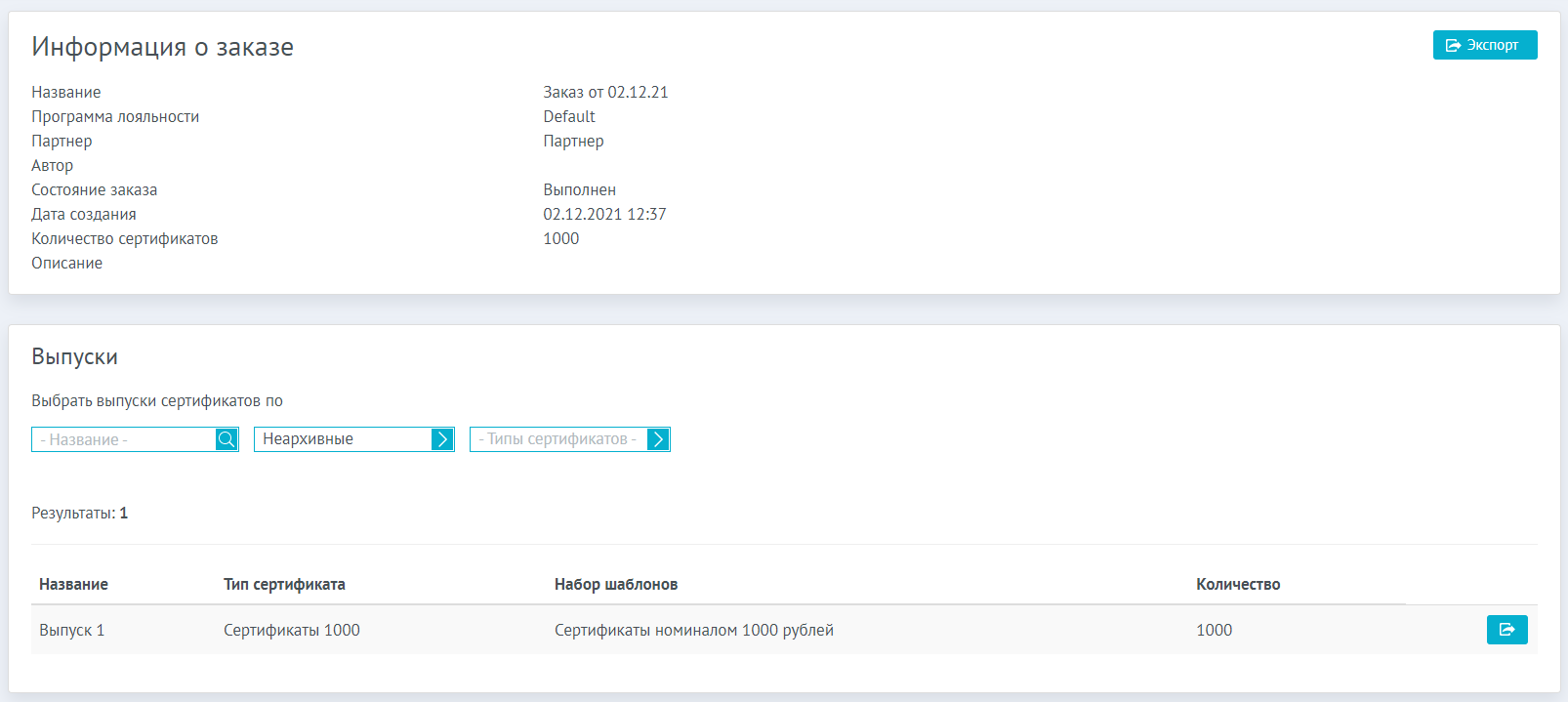This screenshot has height=702, width=1568.
Task: Click the arrow of the Неархивные dropdown
Action: click(442, 439)
